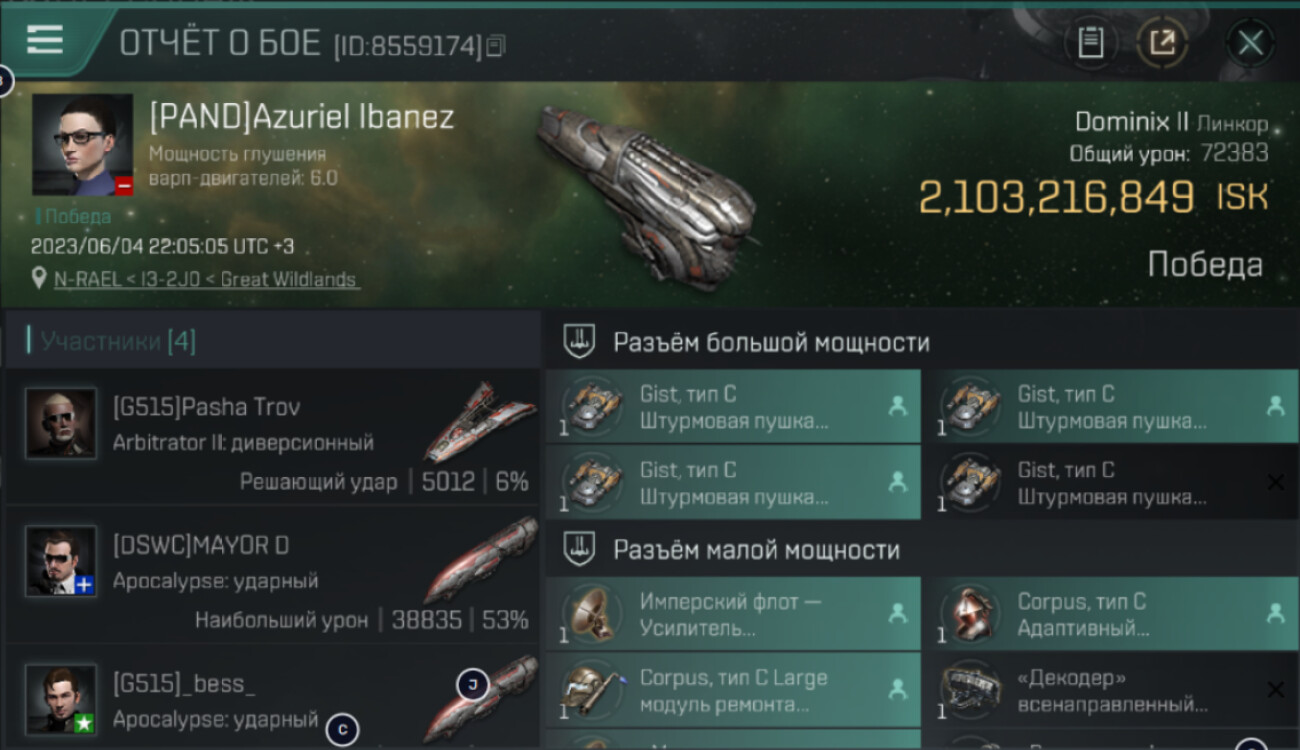Click Azuriel Ibanez's portrait

[82, 145]
